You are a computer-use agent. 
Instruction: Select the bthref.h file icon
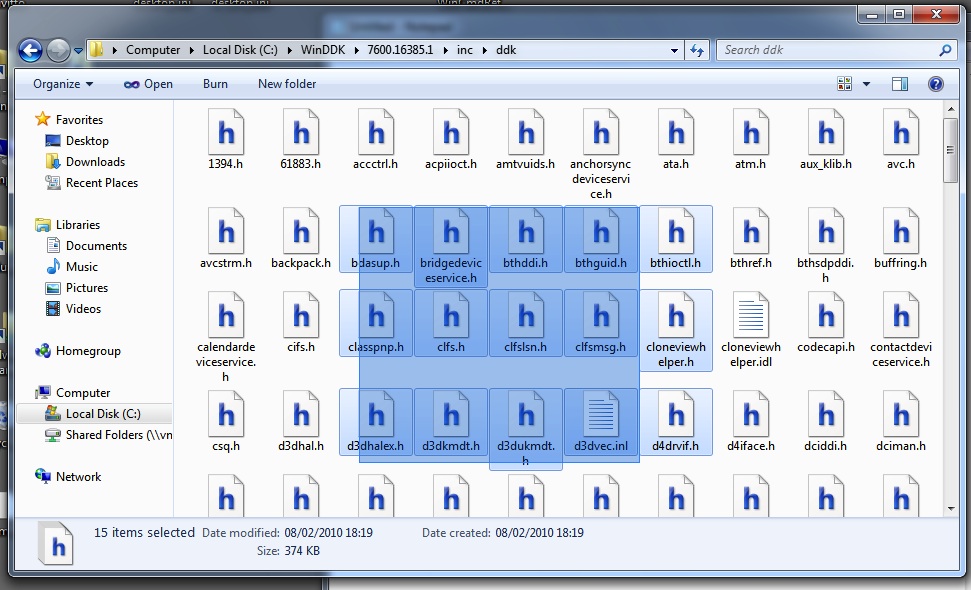tap(751, 232)
